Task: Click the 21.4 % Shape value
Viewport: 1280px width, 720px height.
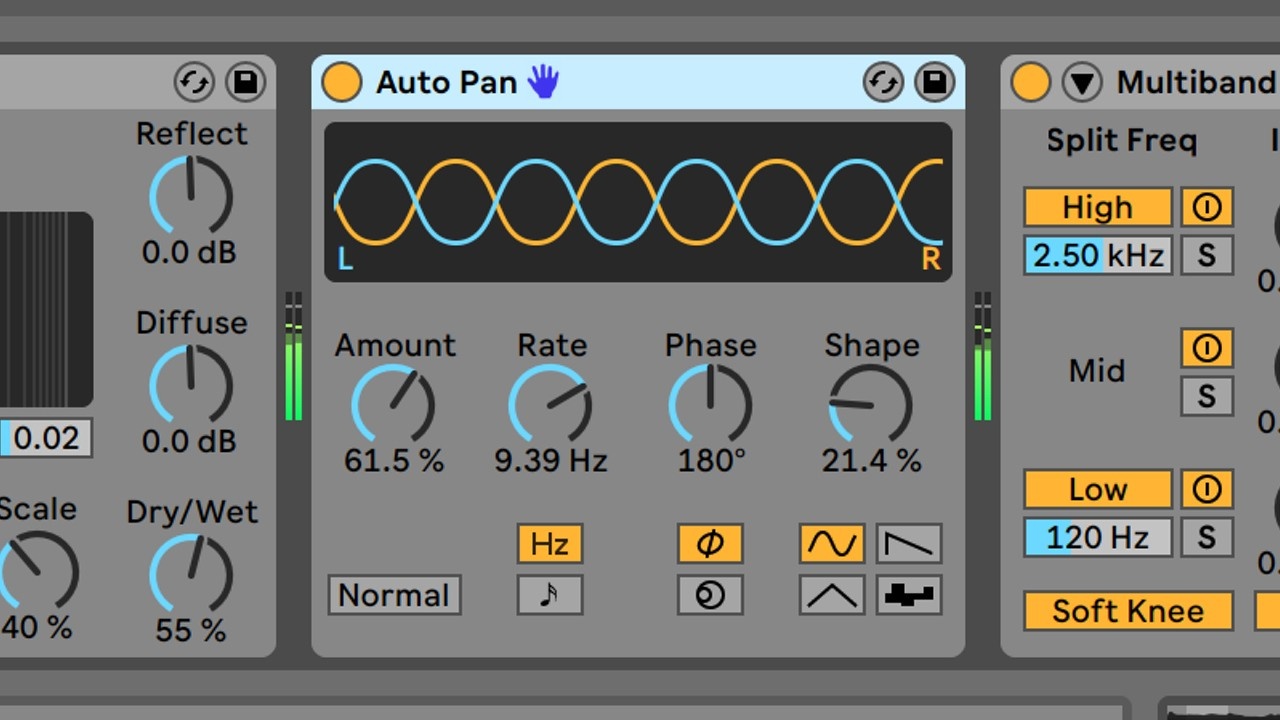Action: click(871, 461)
